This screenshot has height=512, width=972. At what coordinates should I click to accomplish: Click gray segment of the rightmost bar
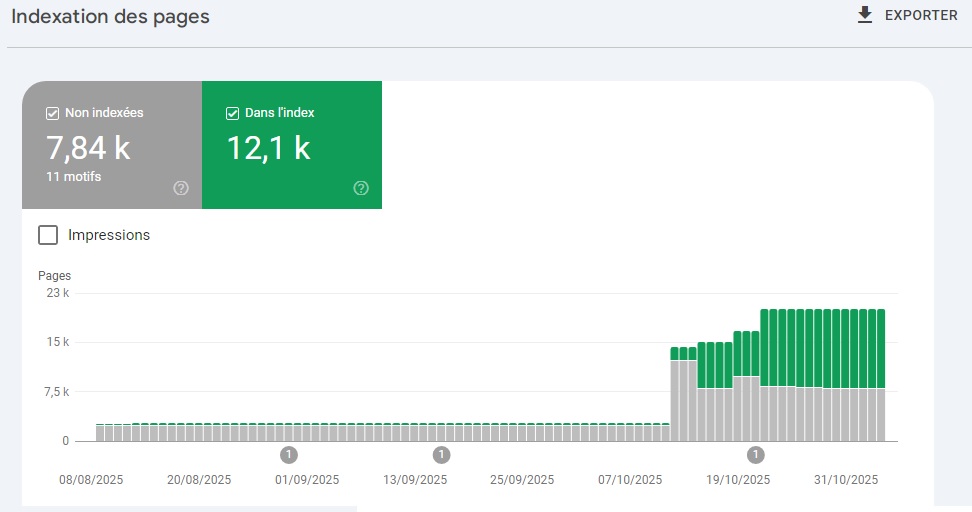[880, 414]
